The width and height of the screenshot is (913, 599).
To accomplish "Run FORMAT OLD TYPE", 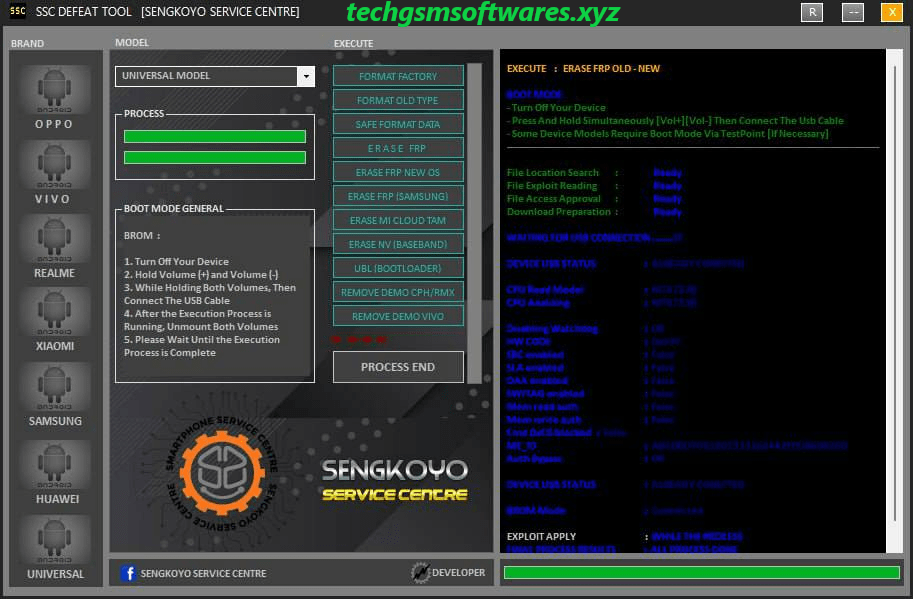I will point(398,100).
